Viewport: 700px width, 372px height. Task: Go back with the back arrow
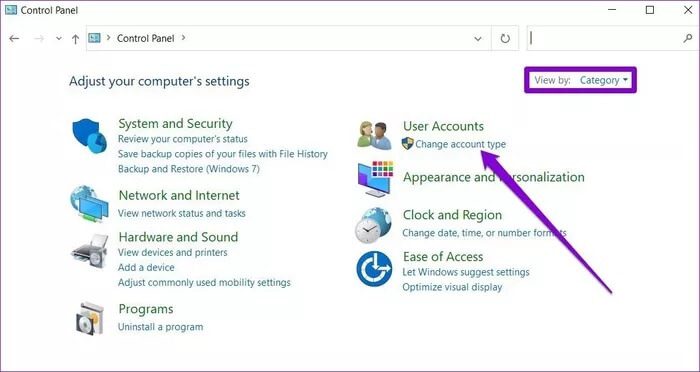pos(14,38)
